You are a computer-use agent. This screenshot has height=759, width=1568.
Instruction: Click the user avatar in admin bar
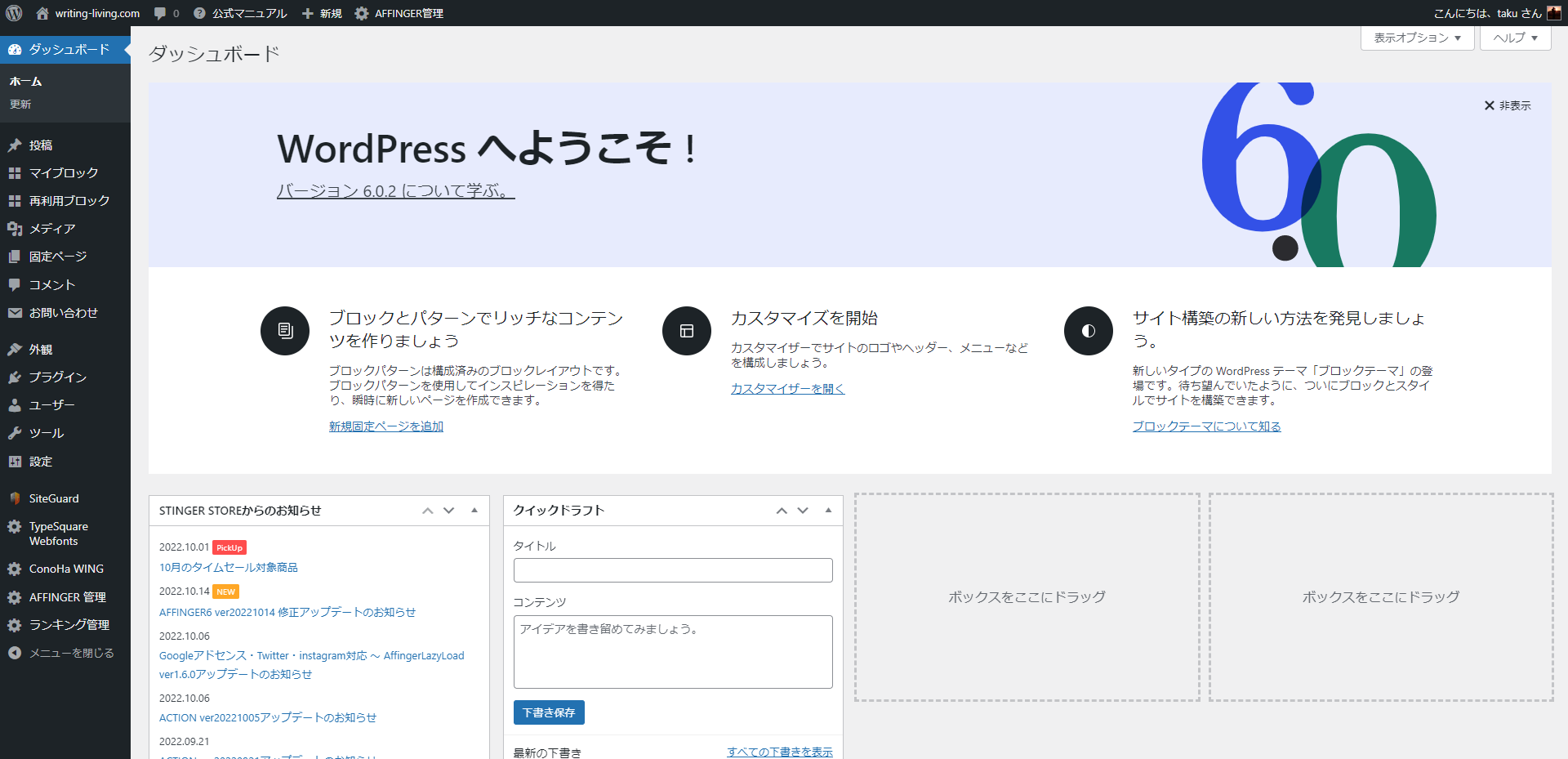coord(1554,13)
